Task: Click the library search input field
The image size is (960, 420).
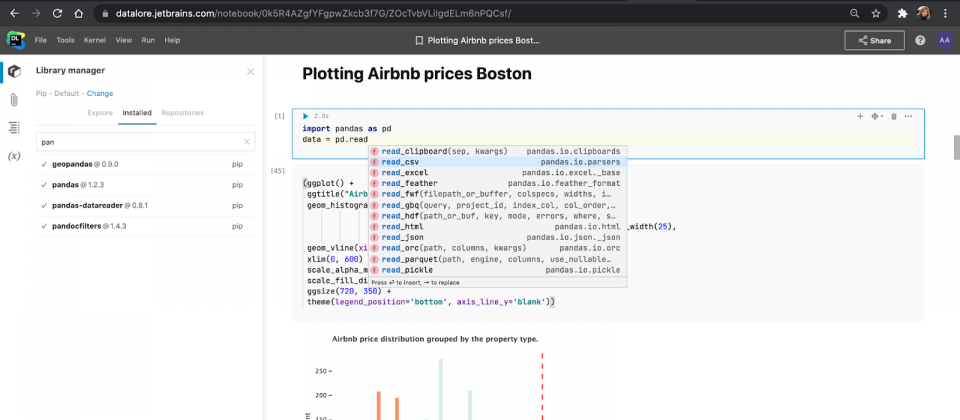Action: [x=146, y=142]
